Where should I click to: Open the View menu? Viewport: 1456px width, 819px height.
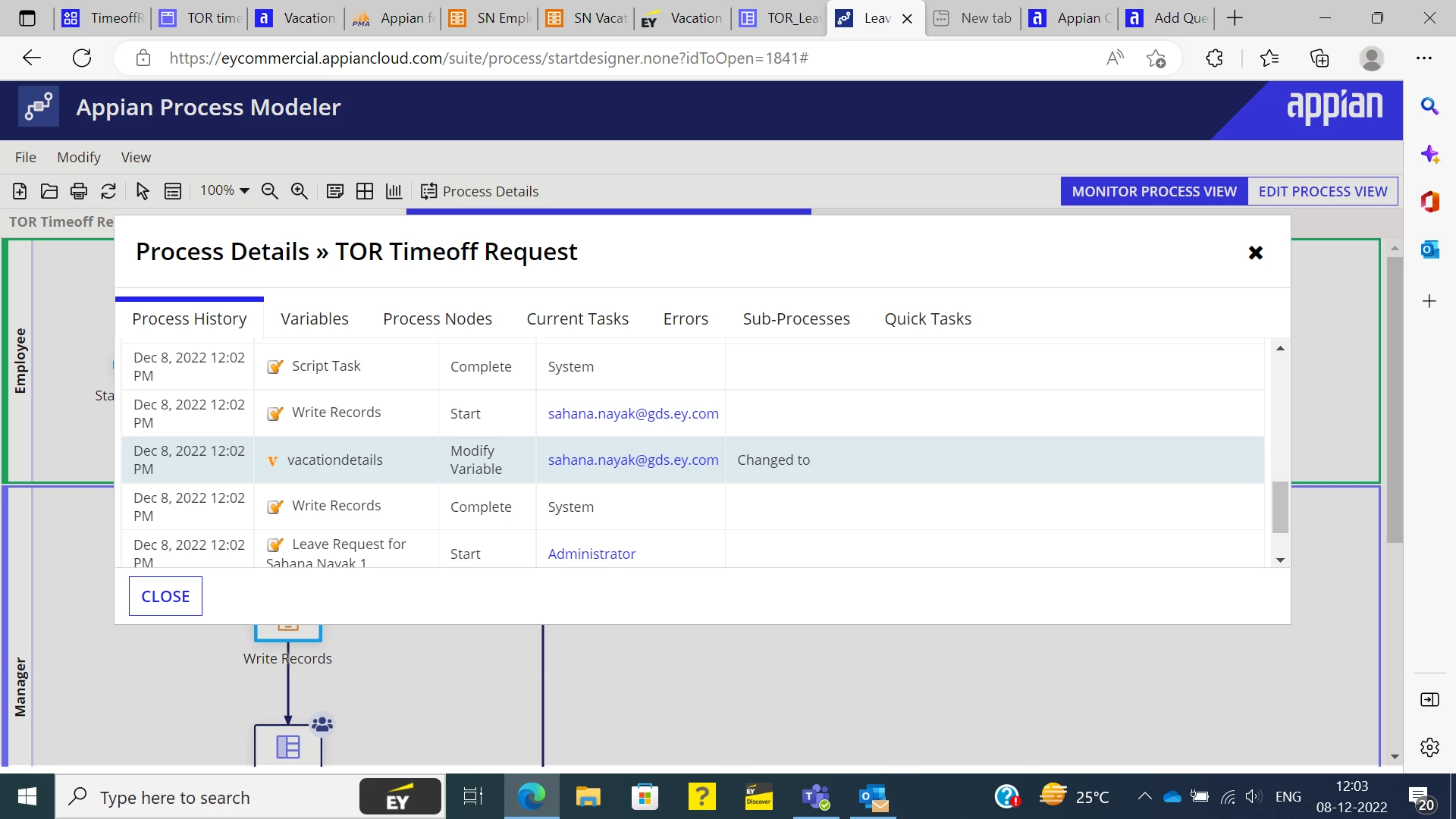pyautogui.click(x=136, y=158)
